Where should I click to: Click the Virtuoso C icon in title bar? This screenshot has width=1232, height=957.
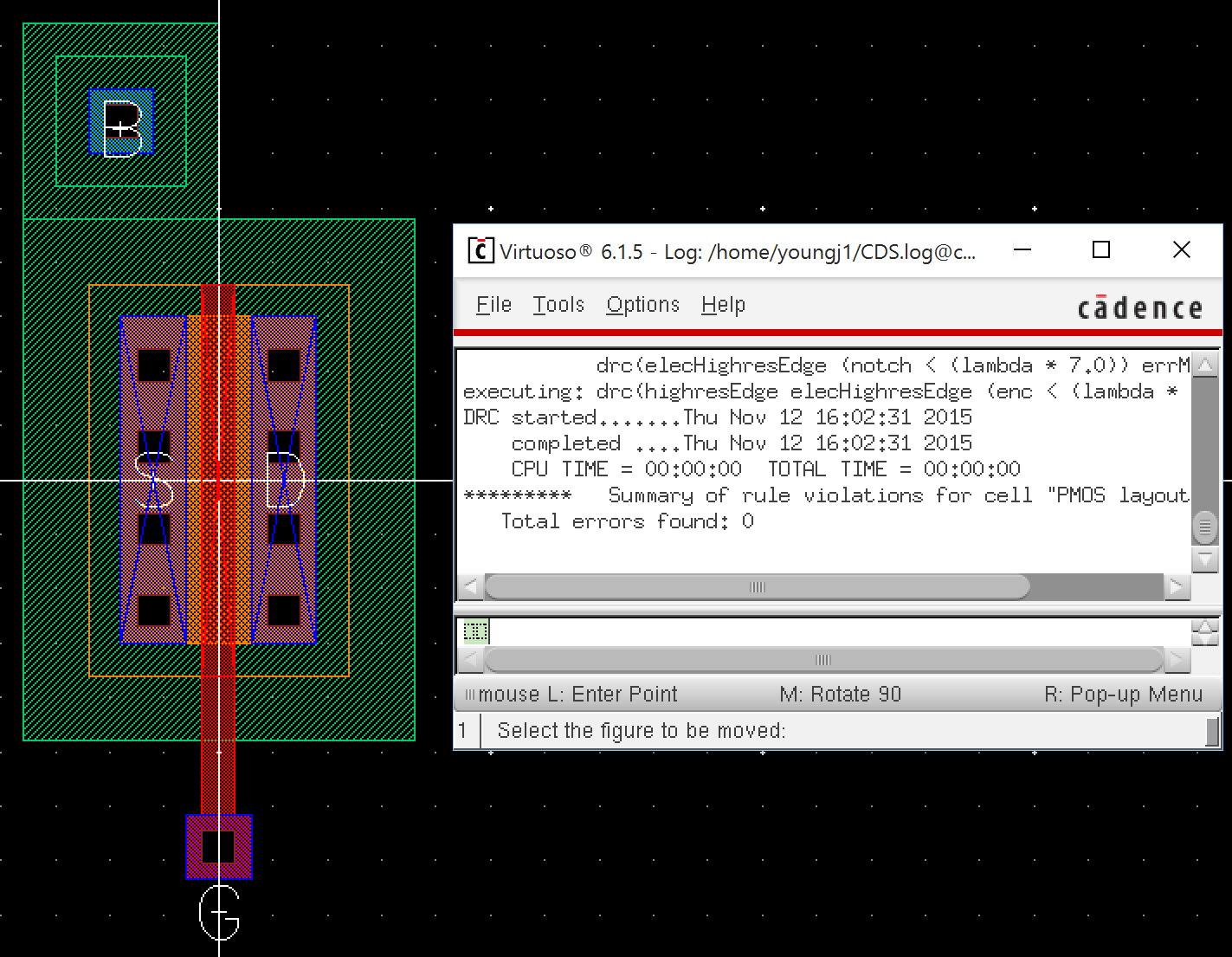click(x=481, y=250)
